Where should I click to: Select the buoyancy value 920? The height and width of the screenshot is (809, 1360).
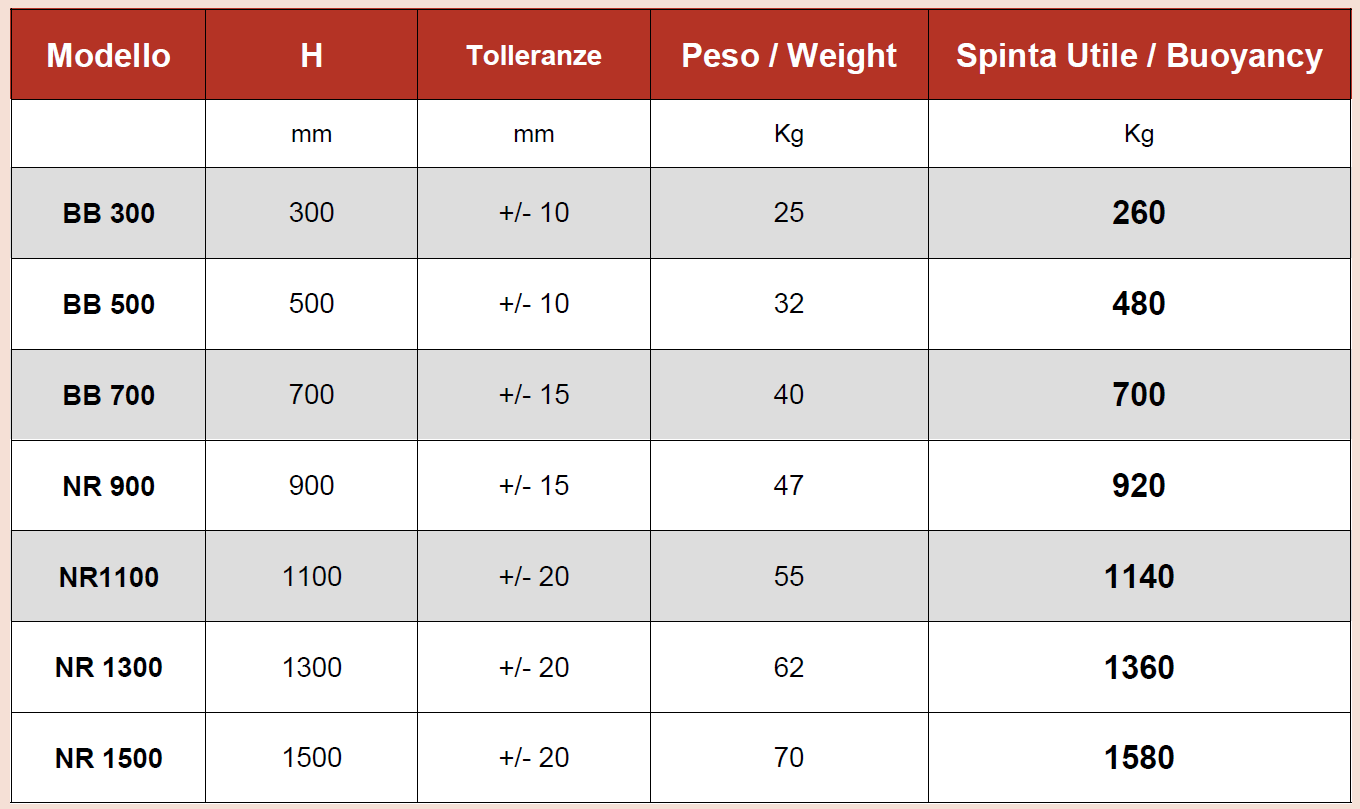pos(1139,486)
